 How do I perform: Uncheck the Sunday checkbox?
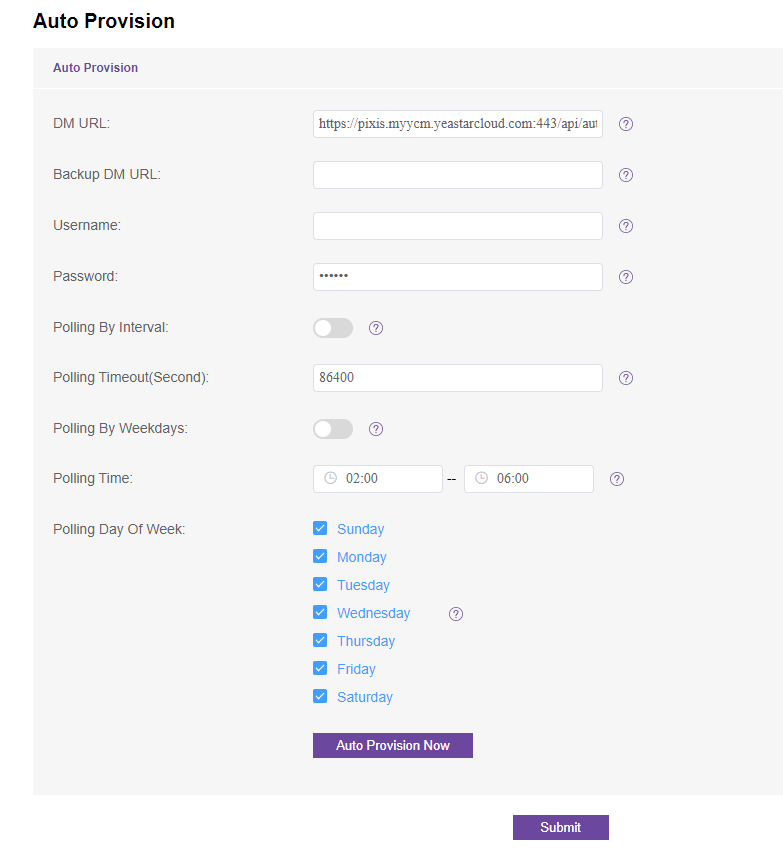tap(320, 528)
